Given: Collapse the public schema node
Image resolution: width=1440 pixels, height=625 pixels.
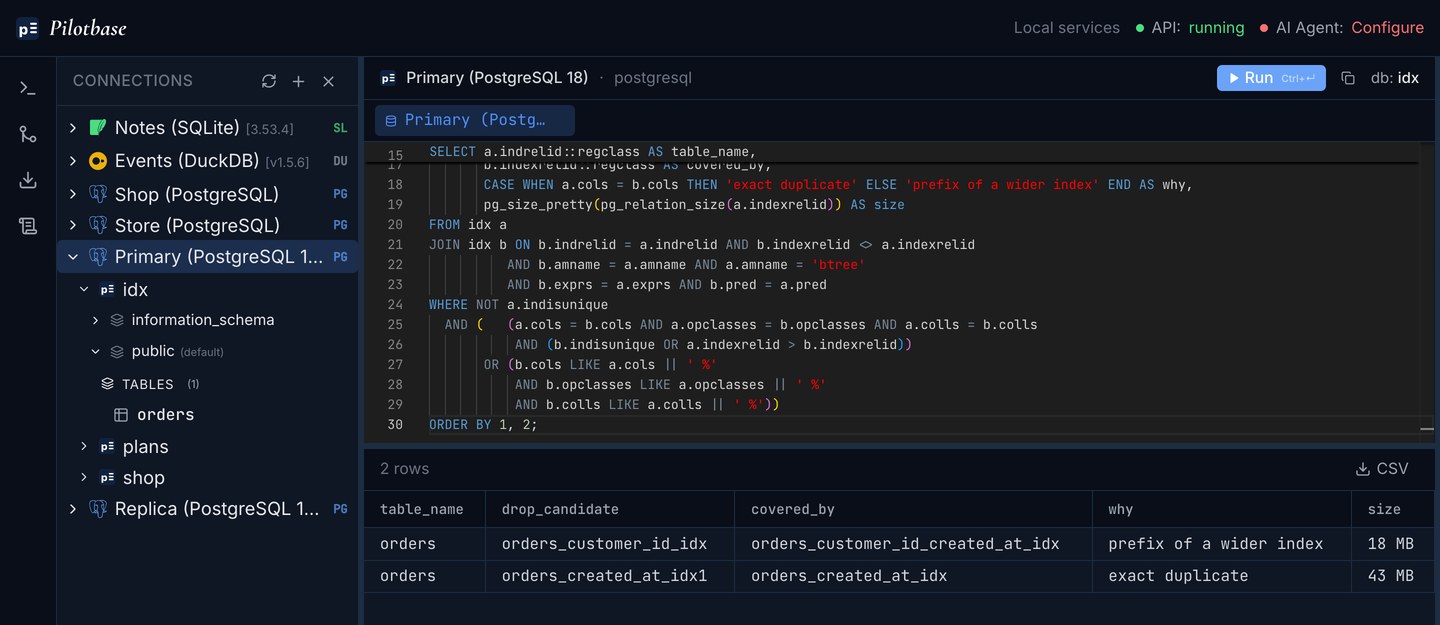Looking at the screenshot, I should (95, 352).
